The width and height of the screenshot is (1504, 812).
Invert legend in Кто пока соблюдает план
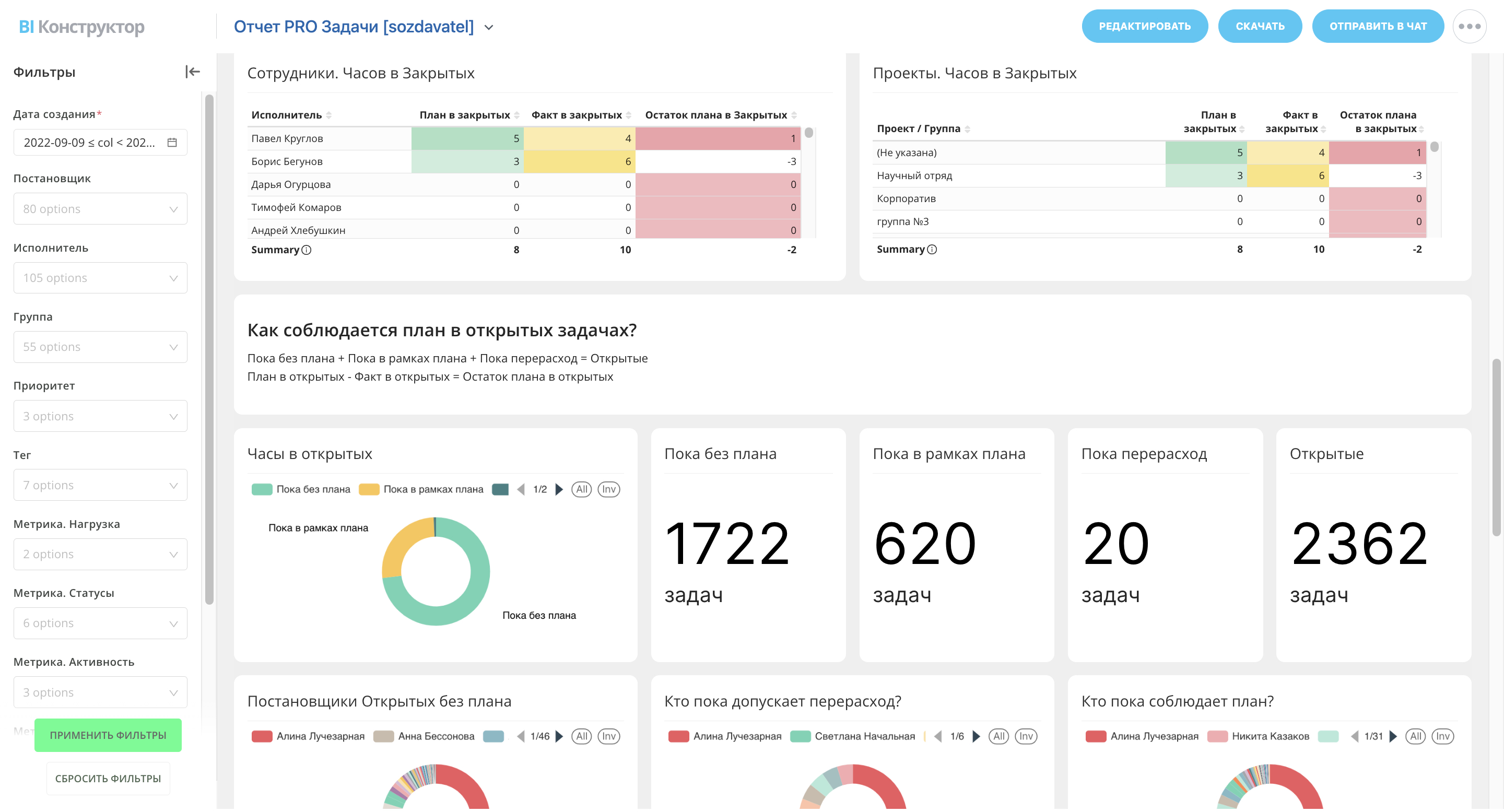pos(1442,736)
